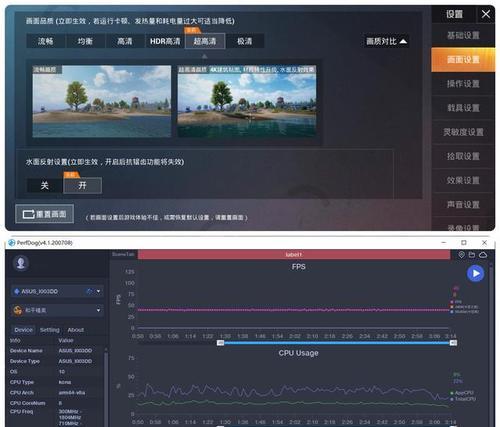This screenshot has height=427, width=500.
Task: Maximize the PerfDog window
Action: tap(464, 243)
